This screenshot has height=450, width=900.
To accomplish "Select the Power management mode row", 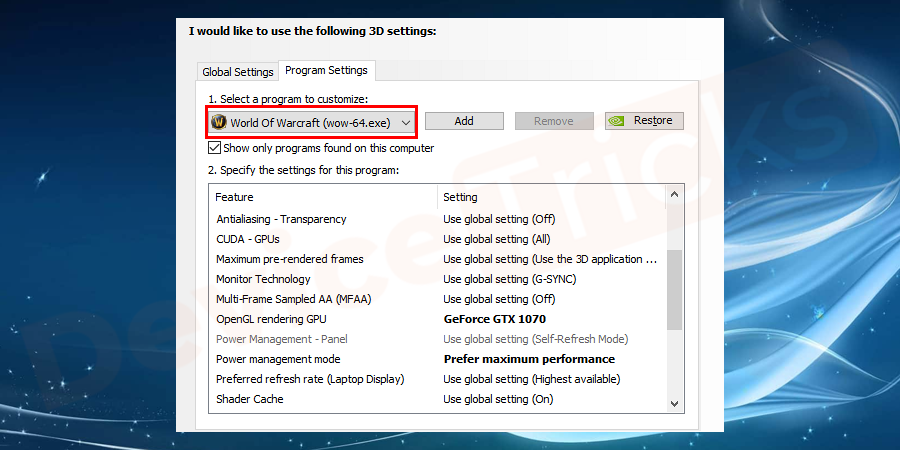I will tap(278, 359).
